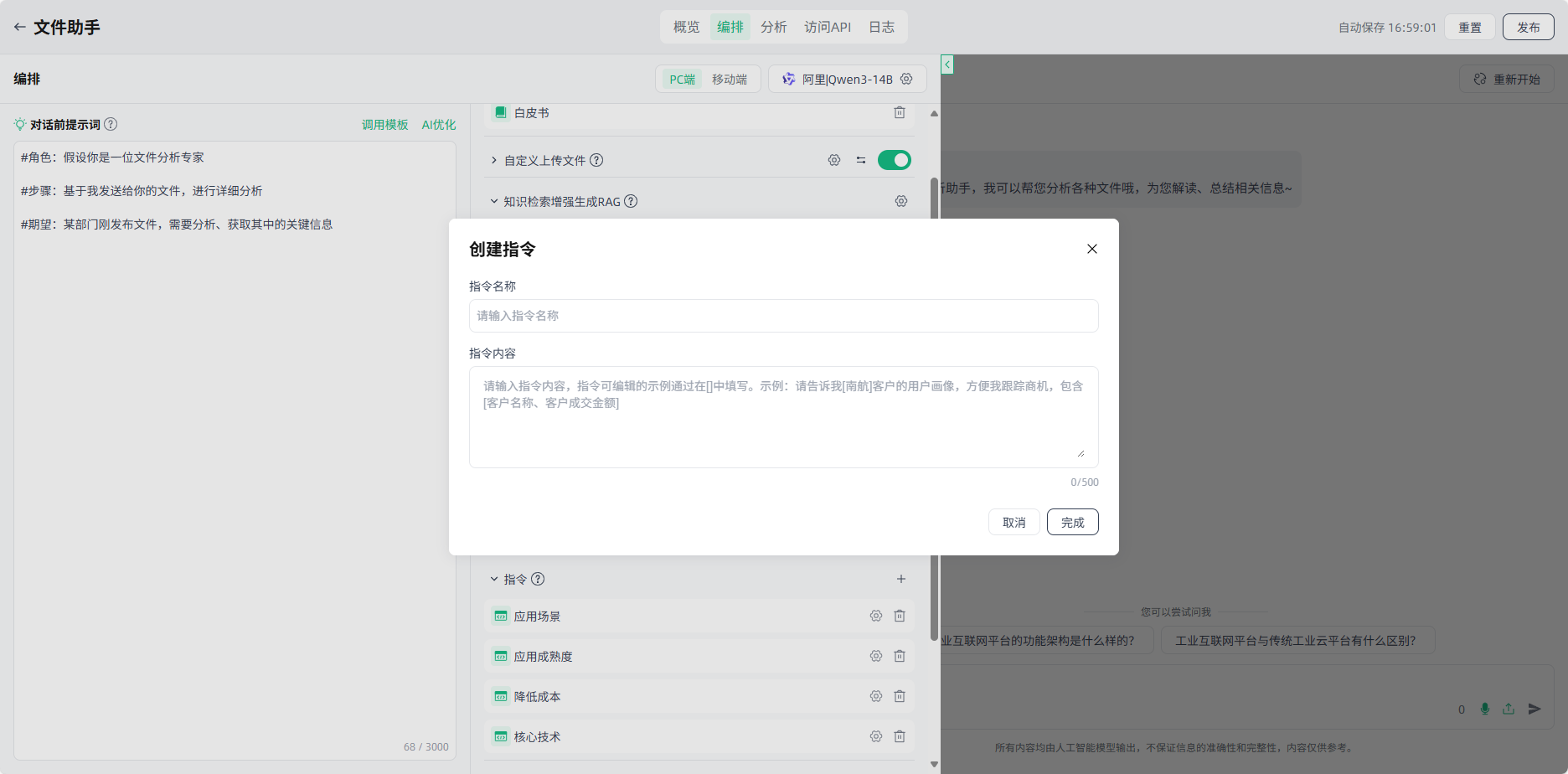This screenshot has width=1568, height=774.
Task: Open the 日志 tab
Action: tap(881, 27)
